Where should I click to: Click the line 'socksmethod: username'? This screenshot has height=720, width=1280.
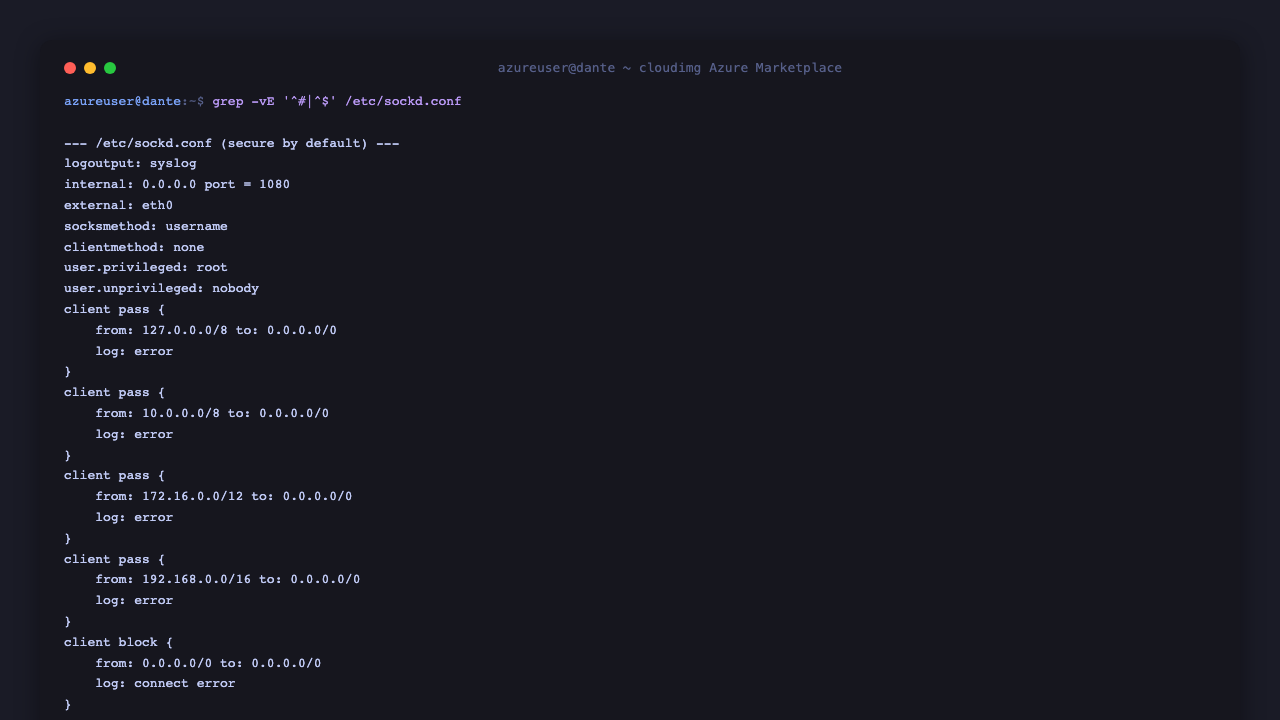[x=146, y=226]
